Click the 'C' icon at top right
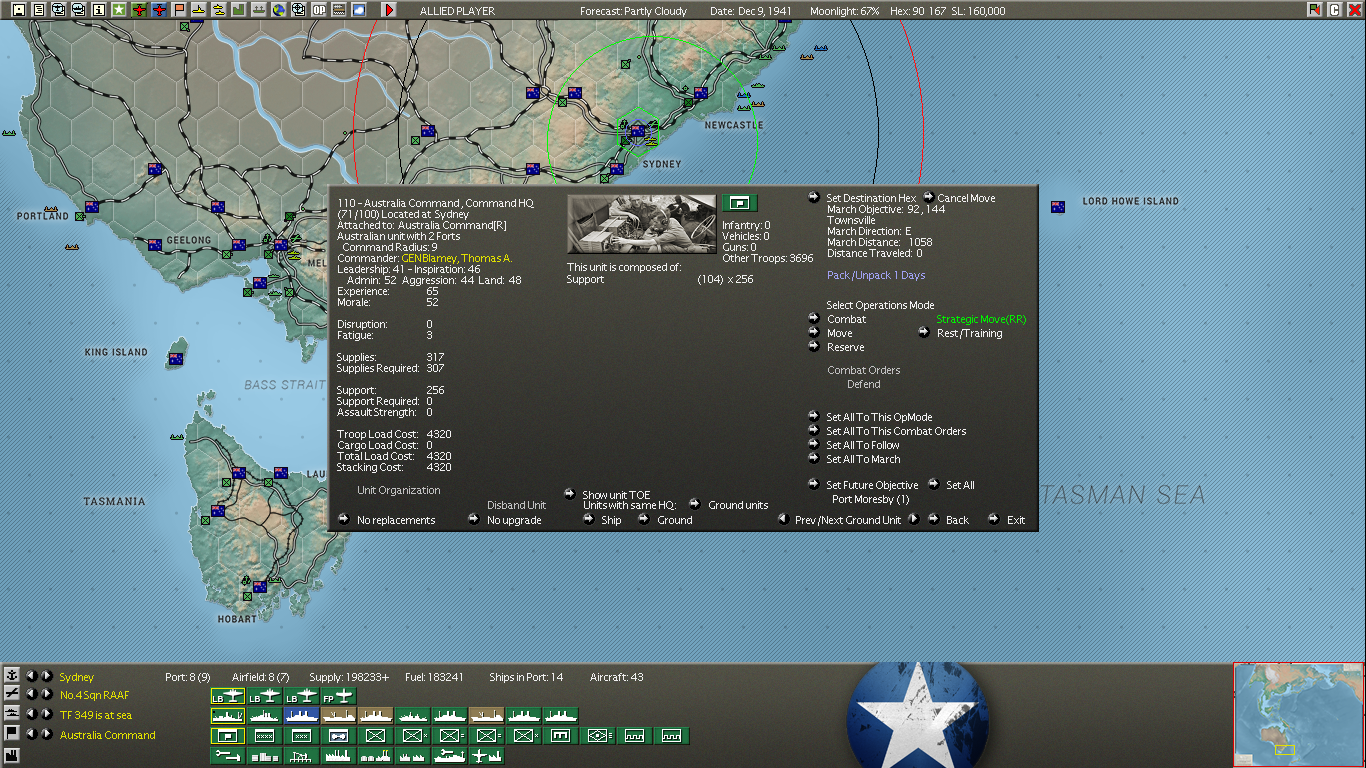Screen dimensions: 1366x768 (1334, 10)
